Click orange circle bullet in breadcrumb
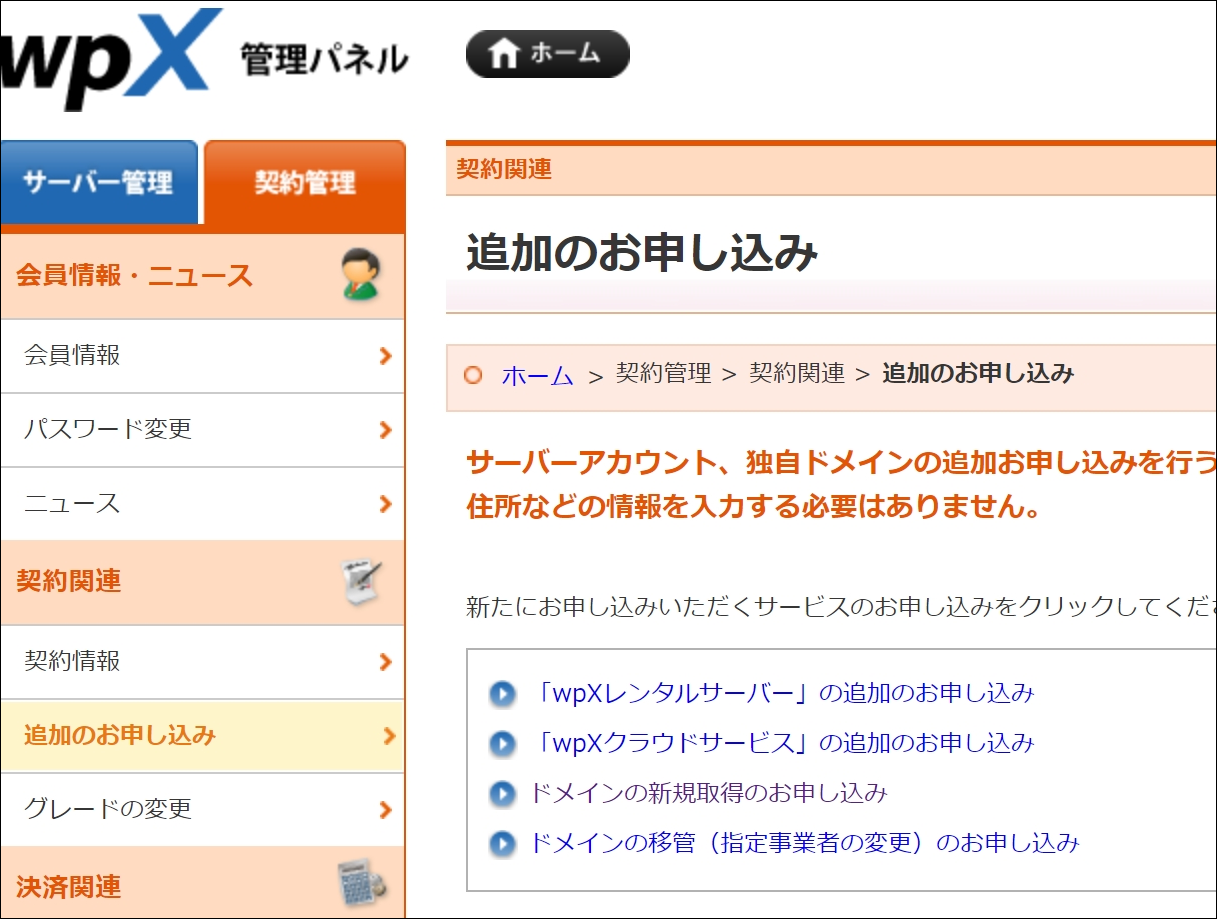The image size is (1217, 919). pyautogui.click(x=473, y=375)
